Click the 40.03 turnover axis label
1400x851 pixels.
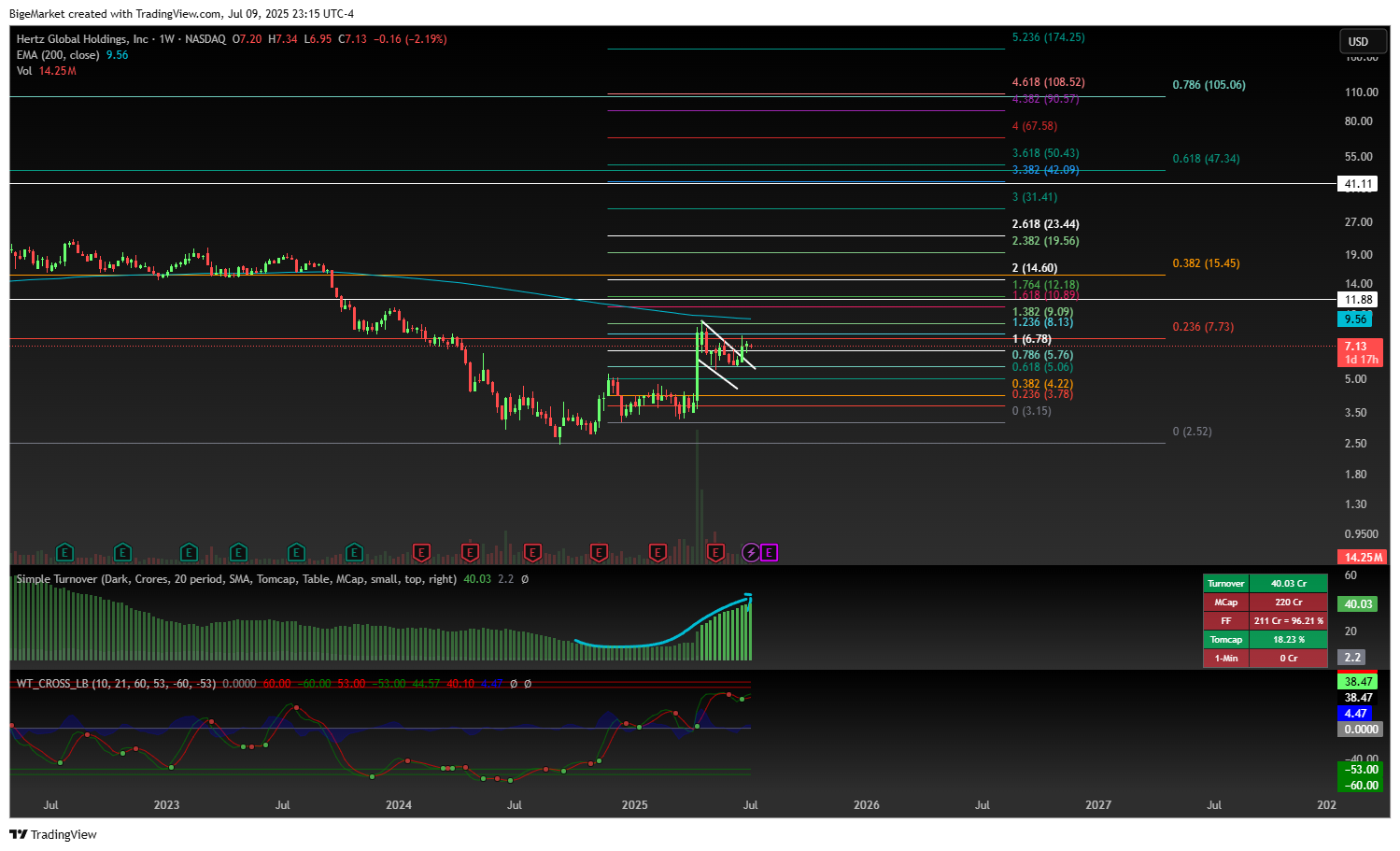[1358, 604]
